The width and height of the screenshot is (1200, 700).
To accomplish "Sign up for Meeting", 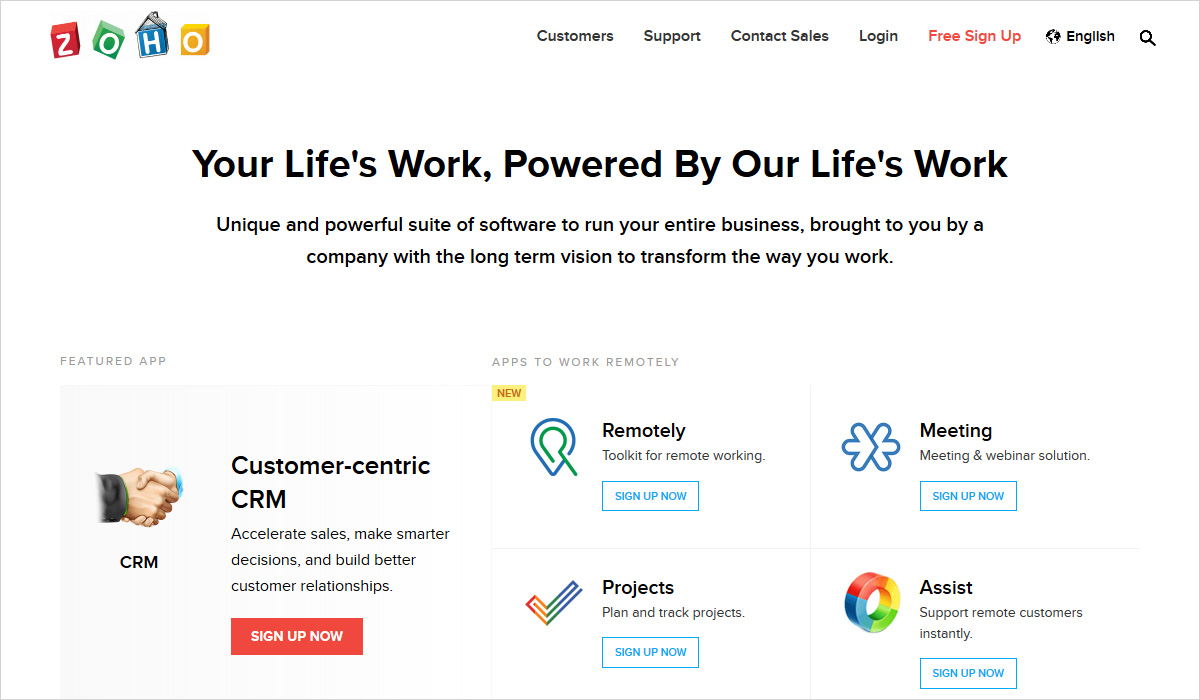I will point(968,496).
